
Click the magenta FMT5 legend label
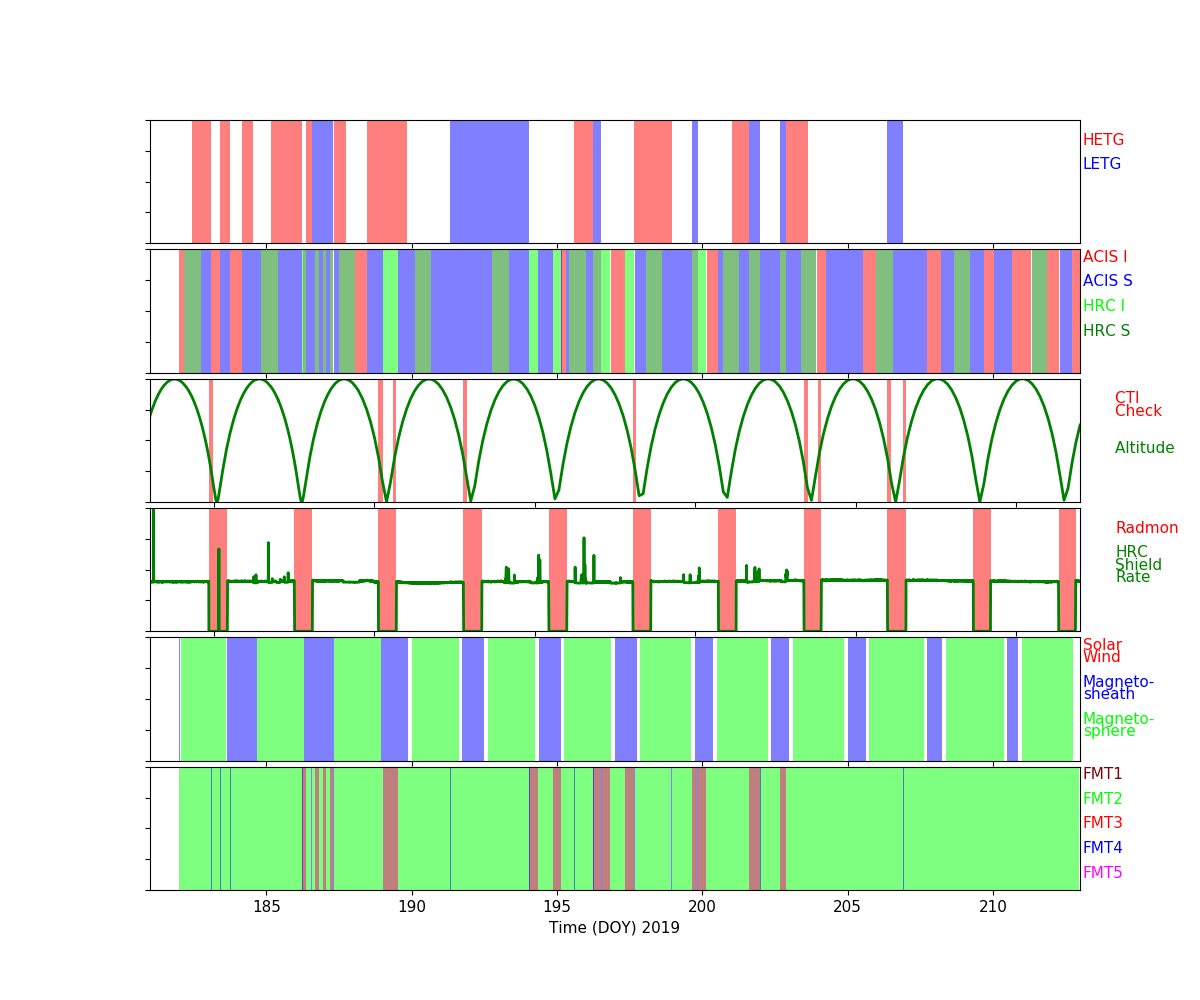click(1102, 873)
